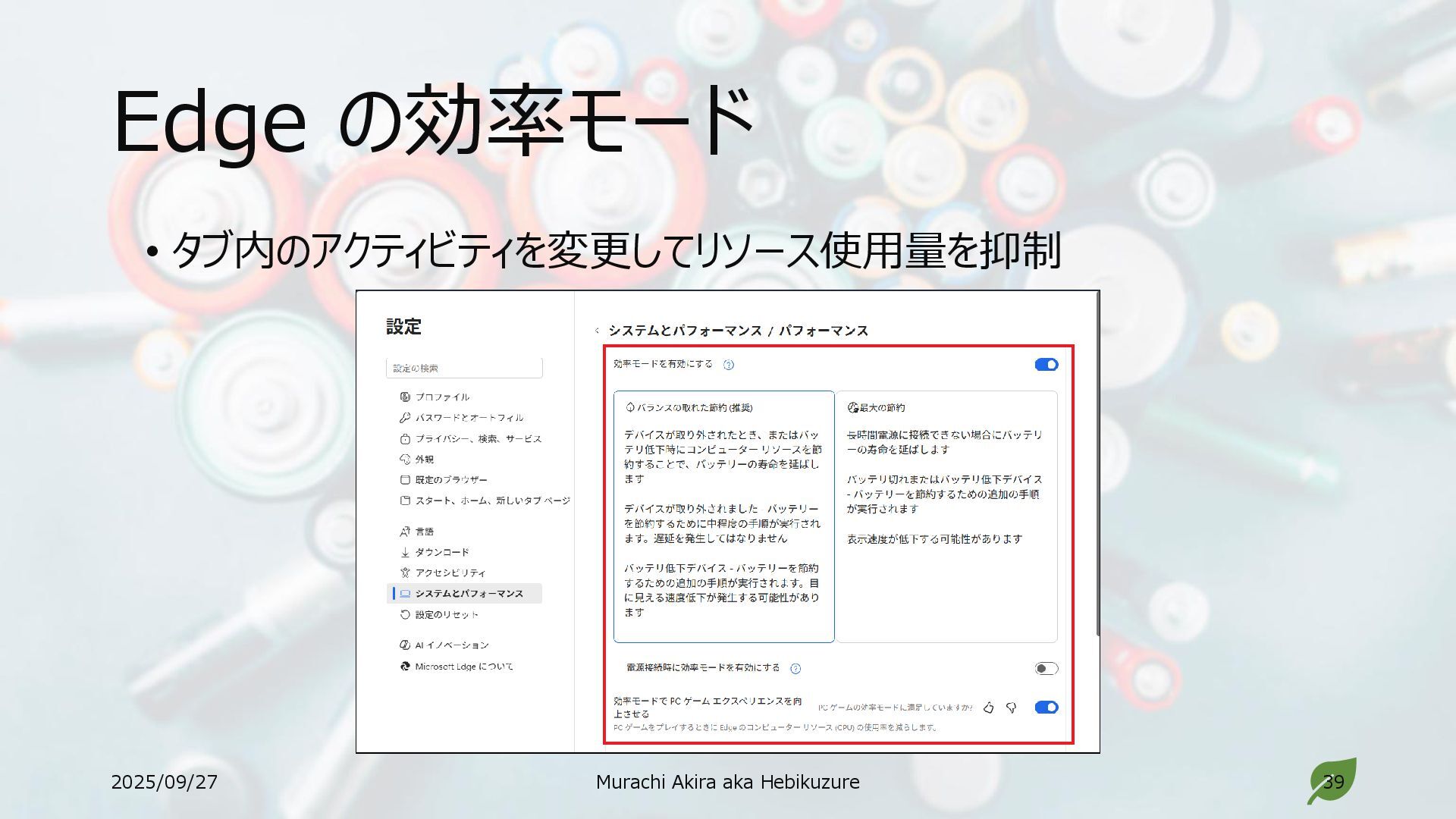The height and width of the screenshot is (819, 1456).
Task: Click the AI イノベーション icon
Action: point(405,645)
